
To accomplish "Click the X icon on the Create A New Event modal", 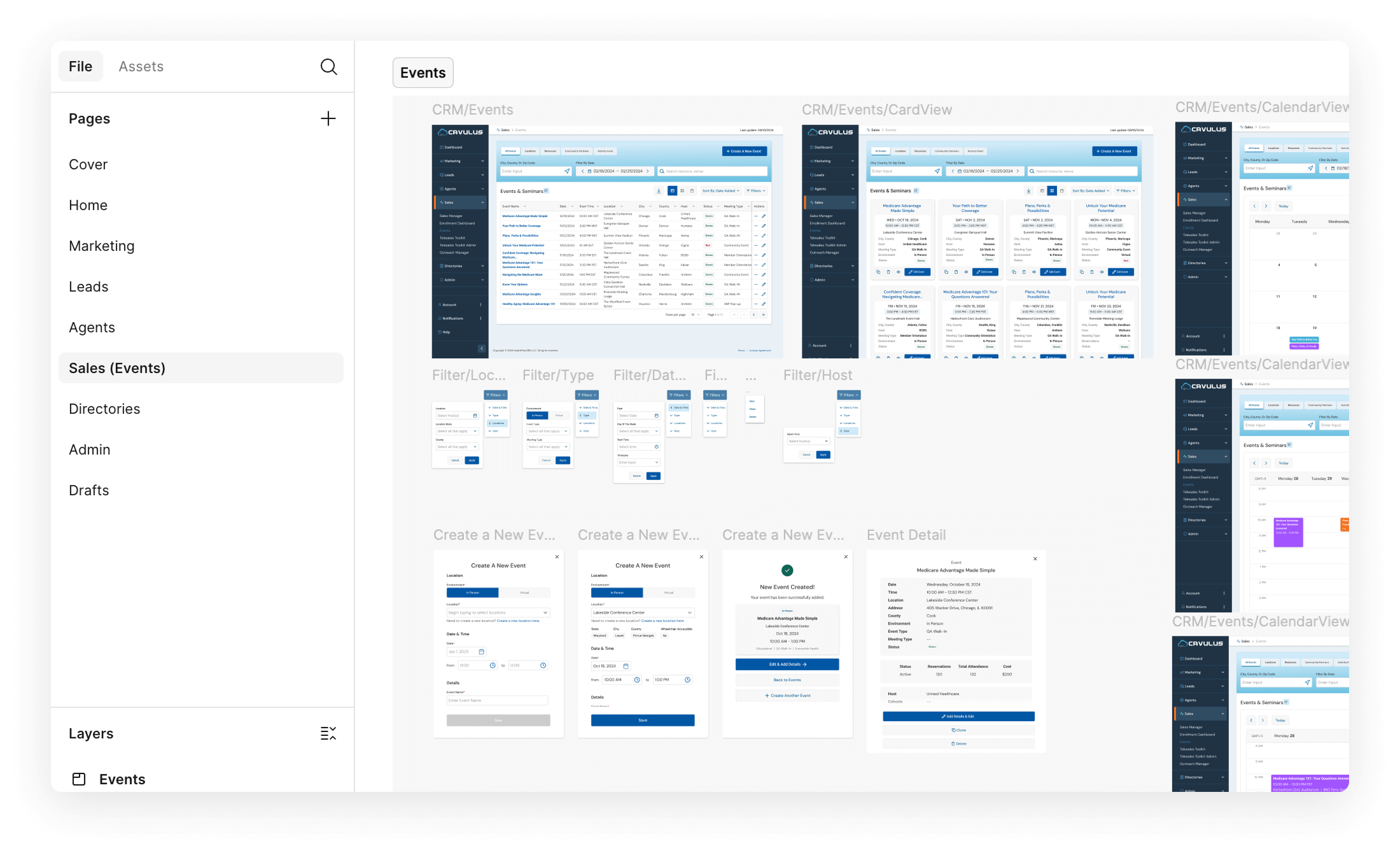I will (557, 556).
